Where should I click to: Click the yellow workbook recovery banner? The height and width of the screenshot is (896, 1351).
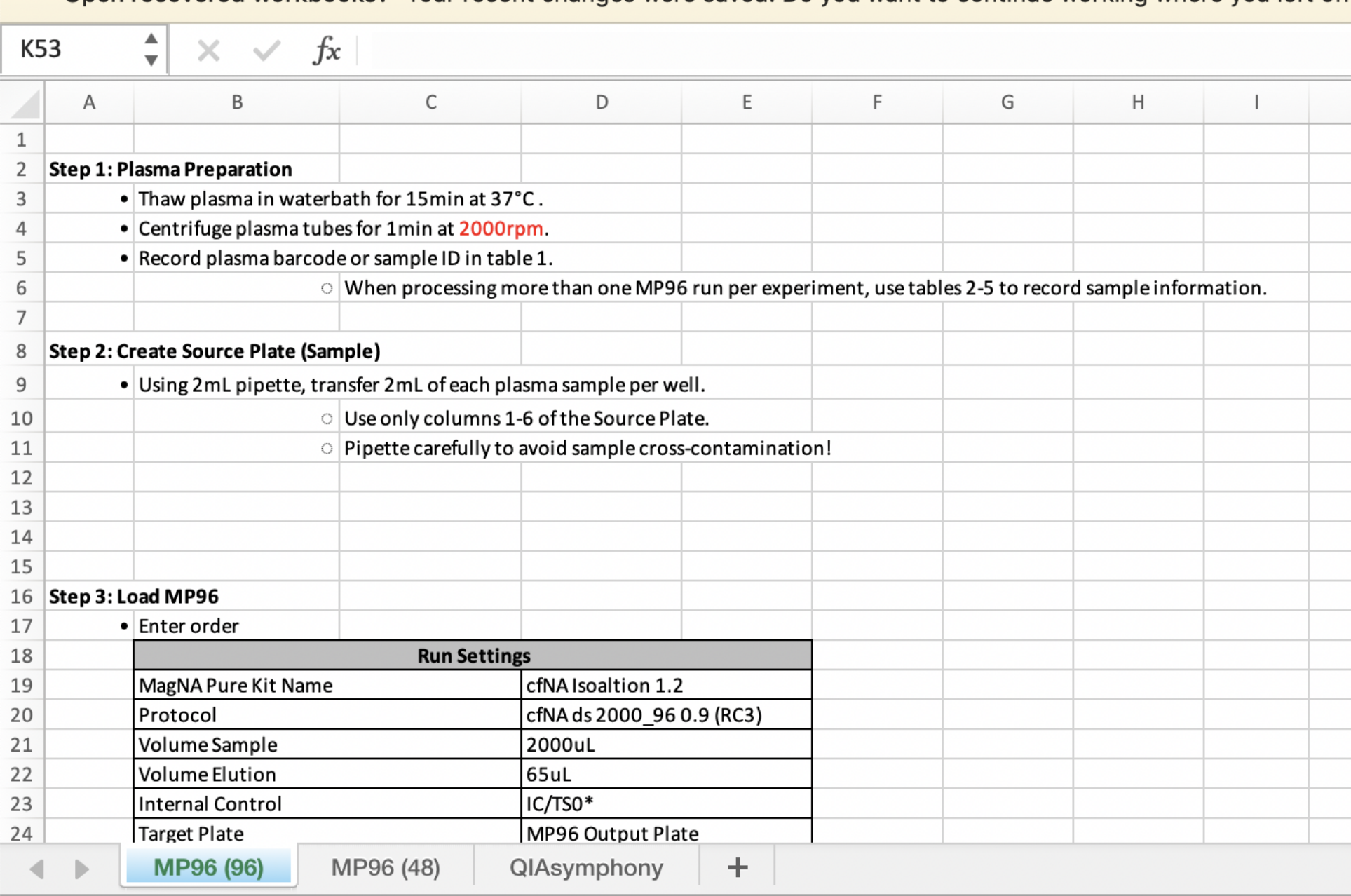pos(673,6)
